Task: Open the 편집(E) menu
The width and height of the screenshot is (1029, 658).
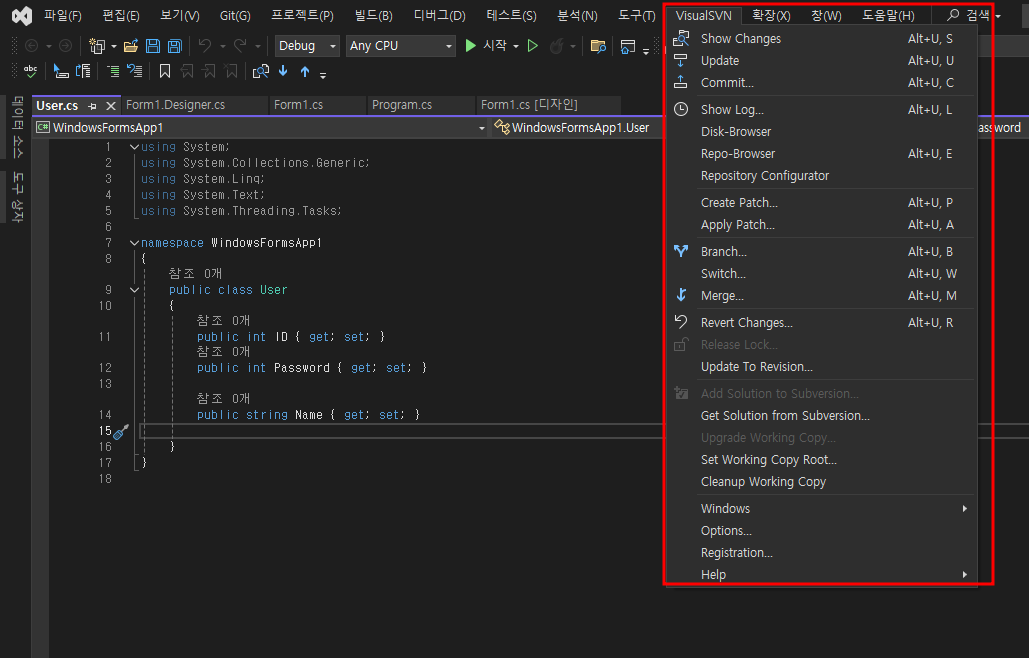Action: click(x=121, y=15)
